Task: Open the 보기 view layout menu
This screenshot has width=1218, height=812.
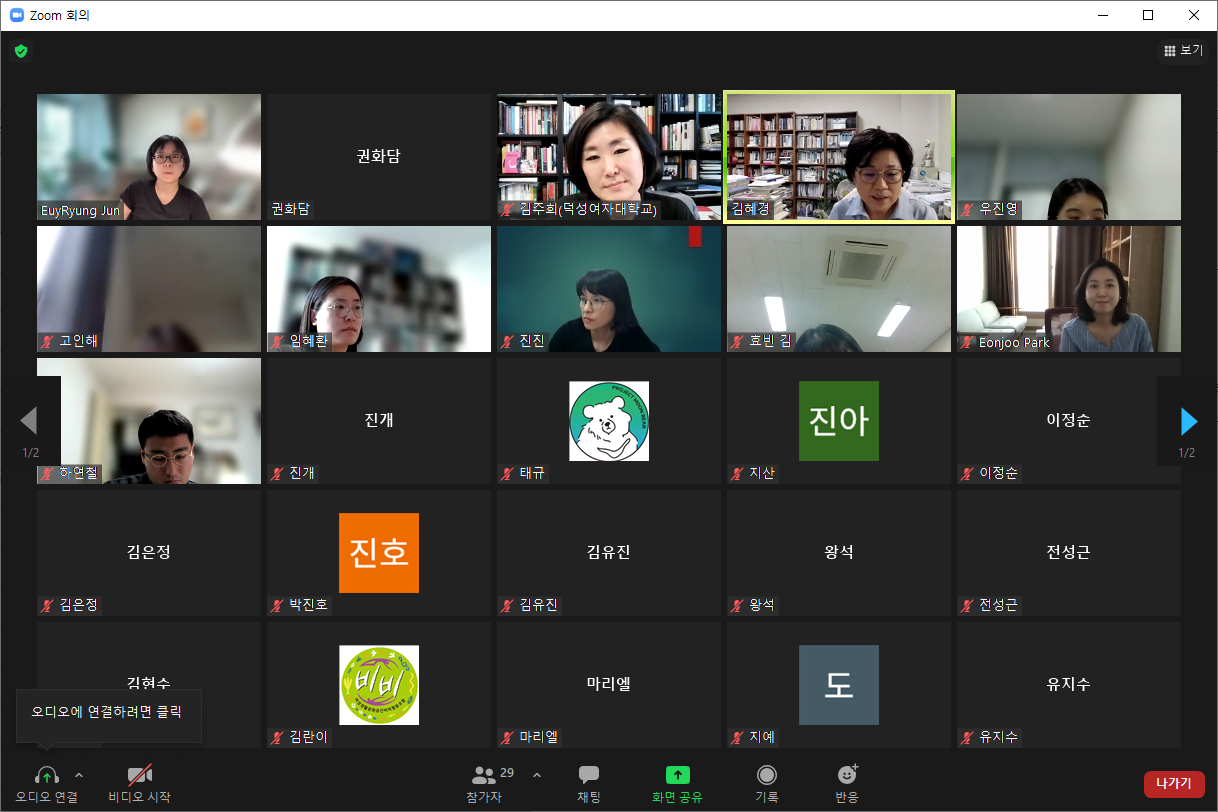Action: pos(1183,51)
